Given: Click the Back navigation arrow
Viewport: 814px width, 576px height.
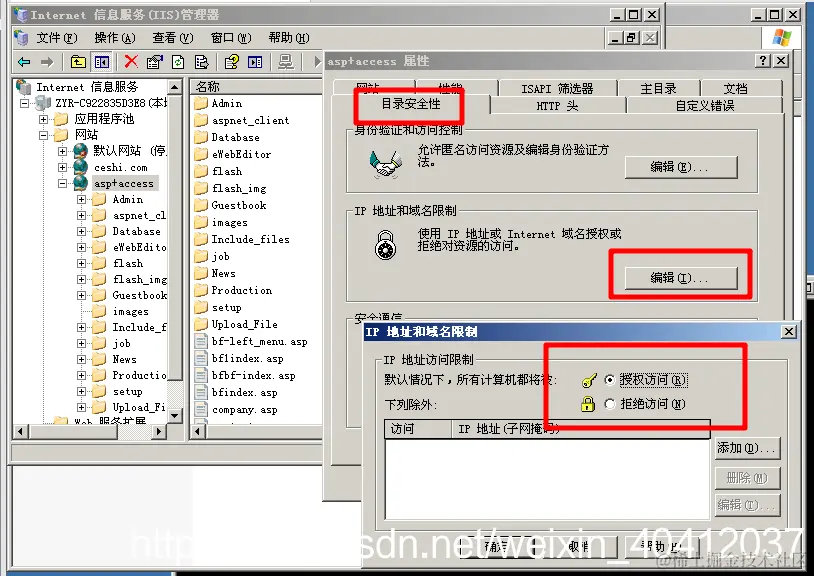Looking at the screenshot, I should [23, 62].
